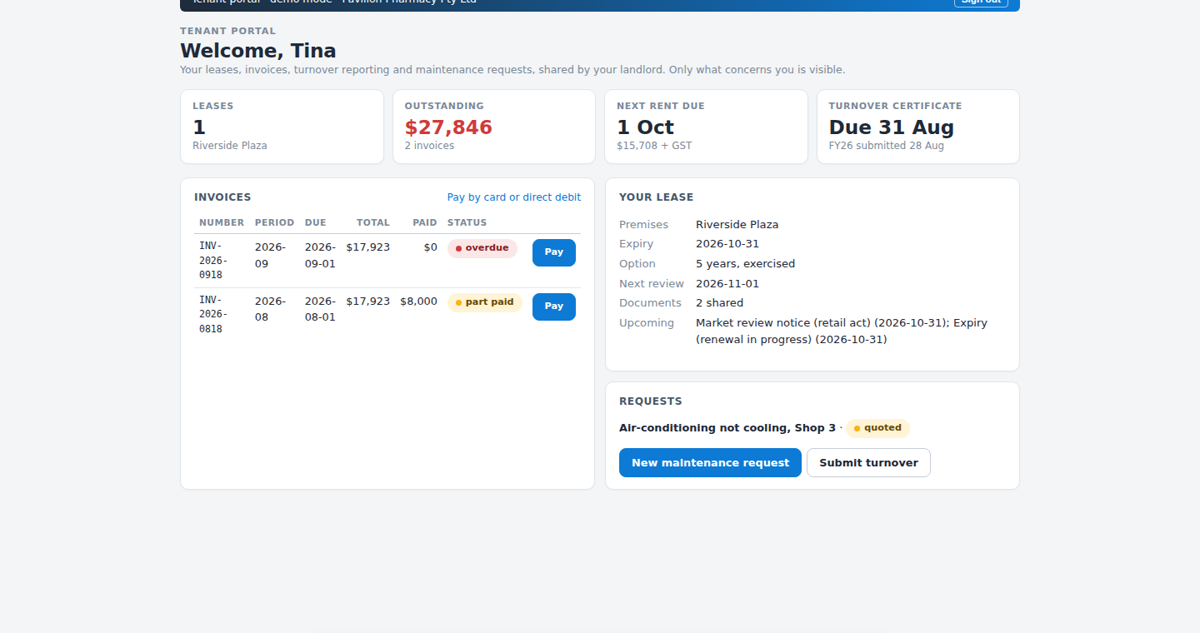1200x633 pixels.
Task: Click the 'part paid' status badge
Action: point(485,302)
